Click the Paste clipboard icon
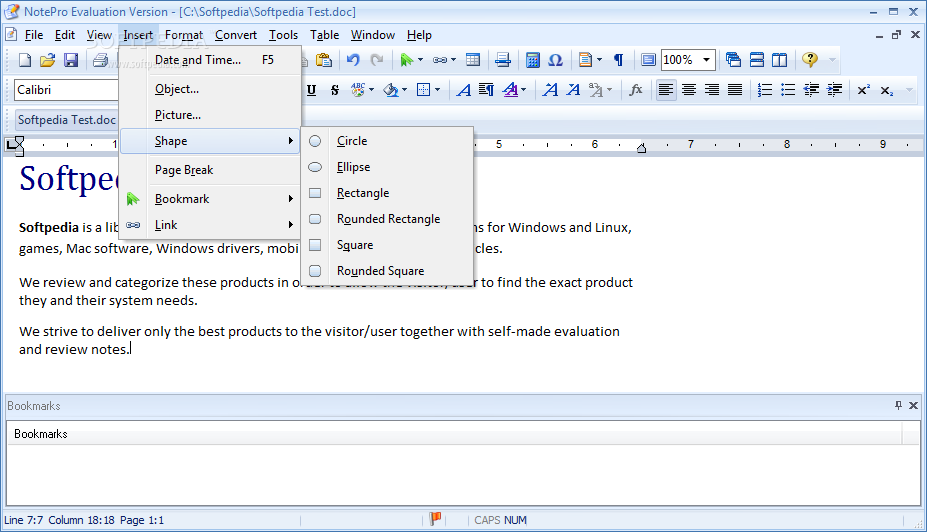The image size is (927, 532). (x=323, y=60)
